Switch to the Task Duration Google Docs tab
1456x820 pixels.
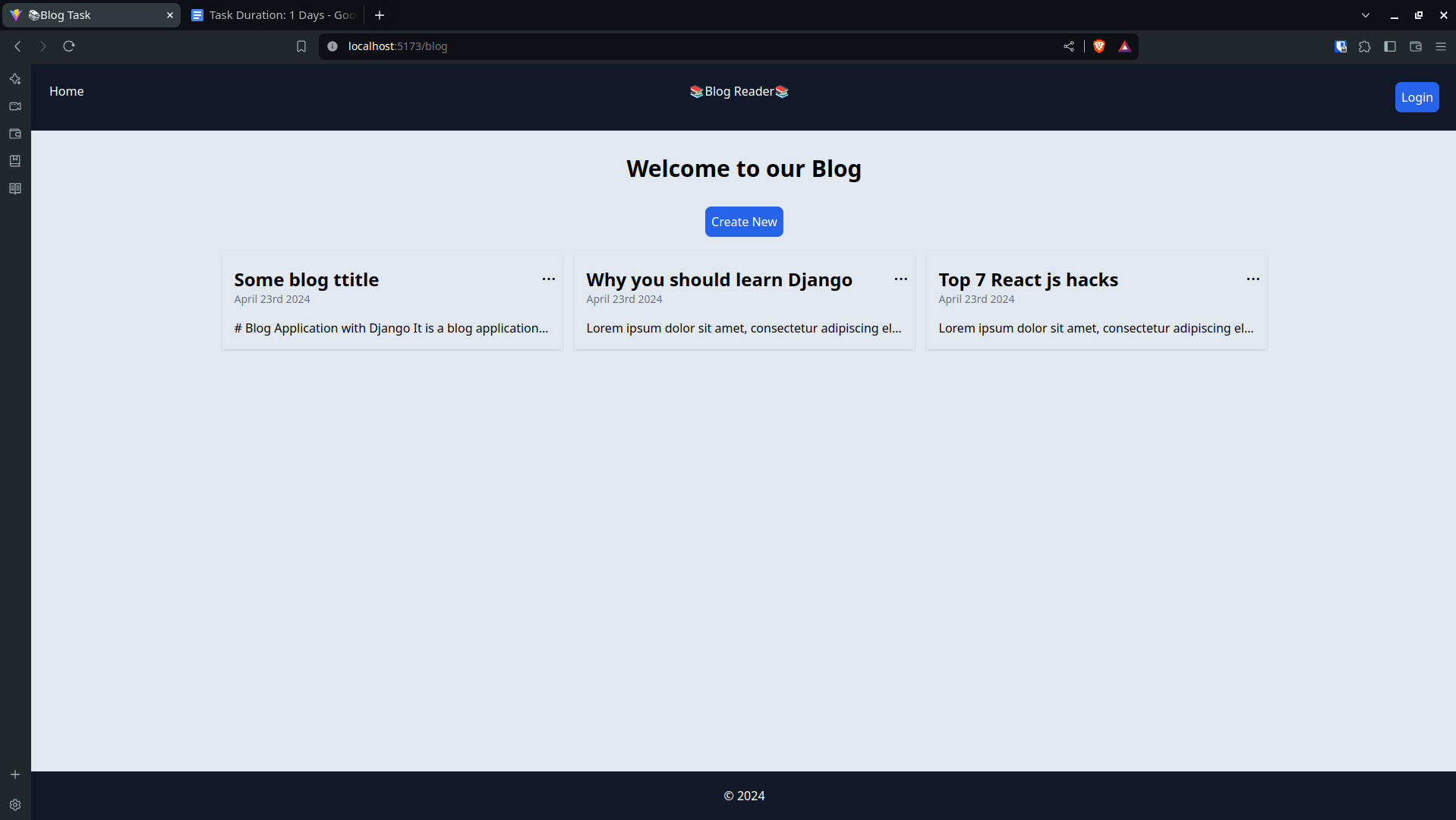click(x=273, y=15)
